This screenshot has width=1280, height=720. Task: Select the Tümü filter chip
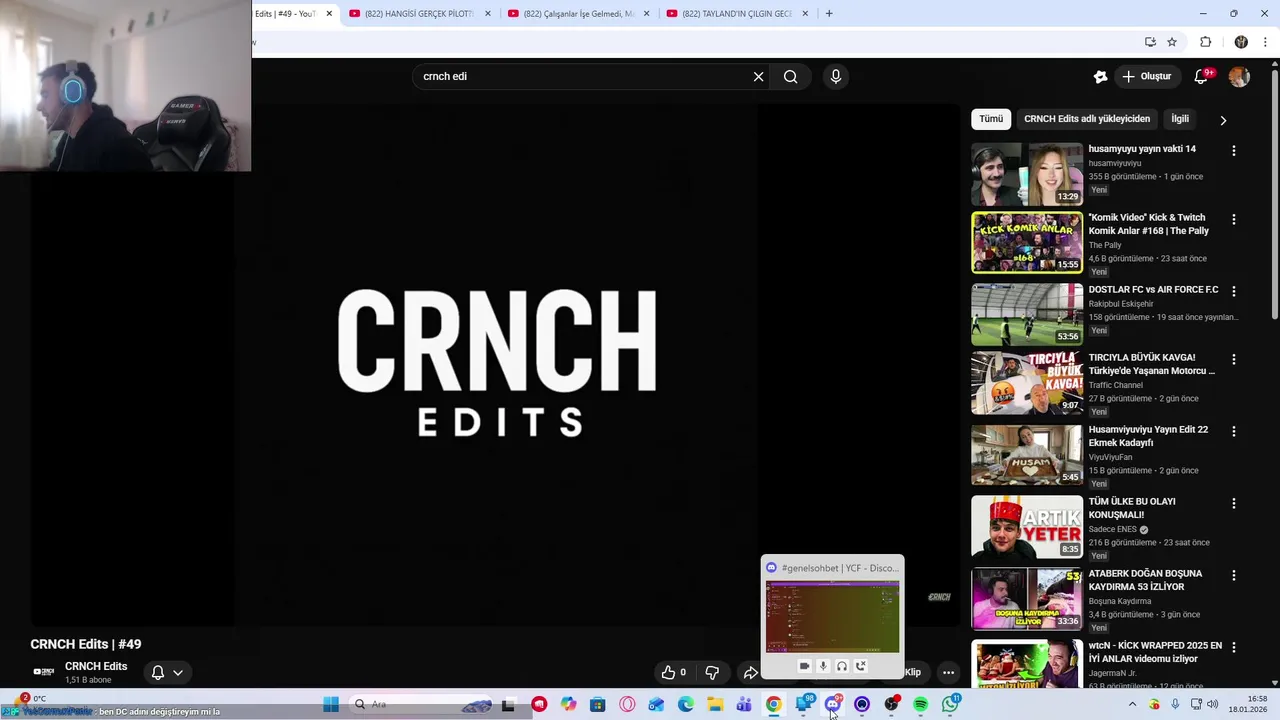tap(991, 119)
